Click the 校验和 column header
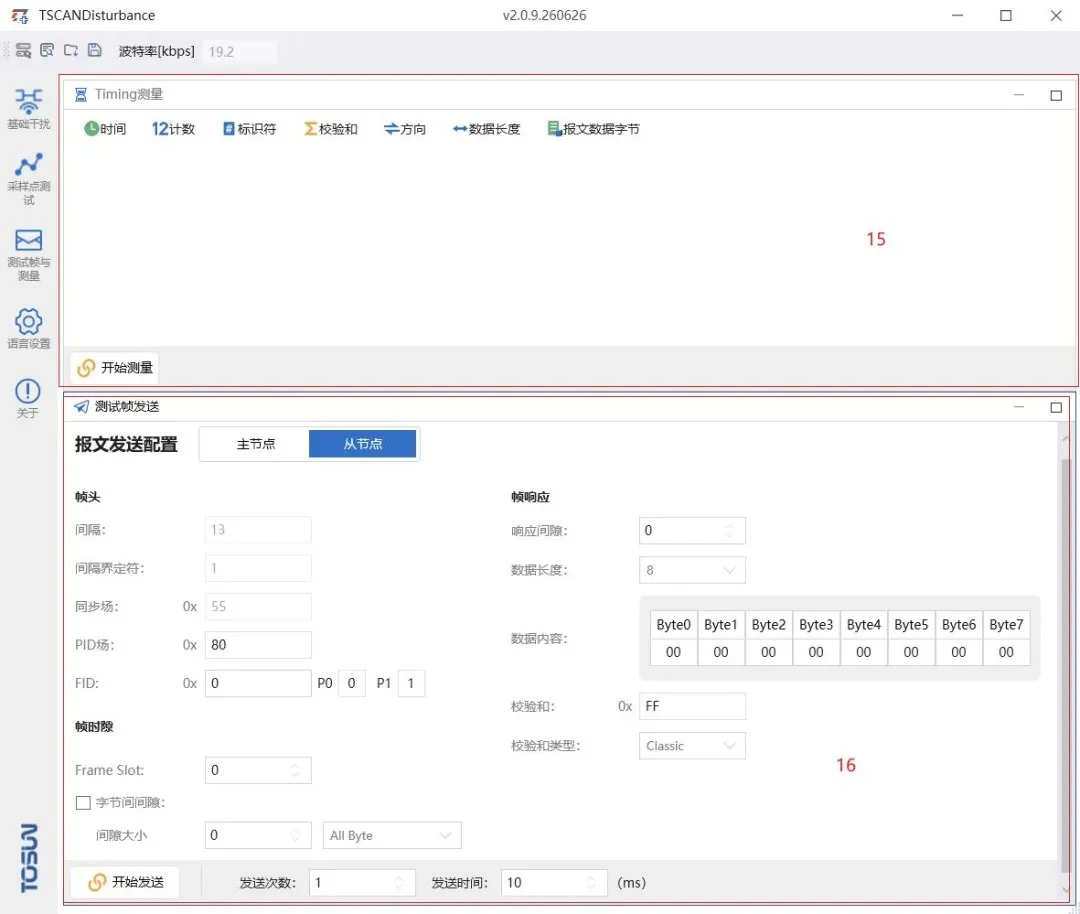 tap(331, 129)
